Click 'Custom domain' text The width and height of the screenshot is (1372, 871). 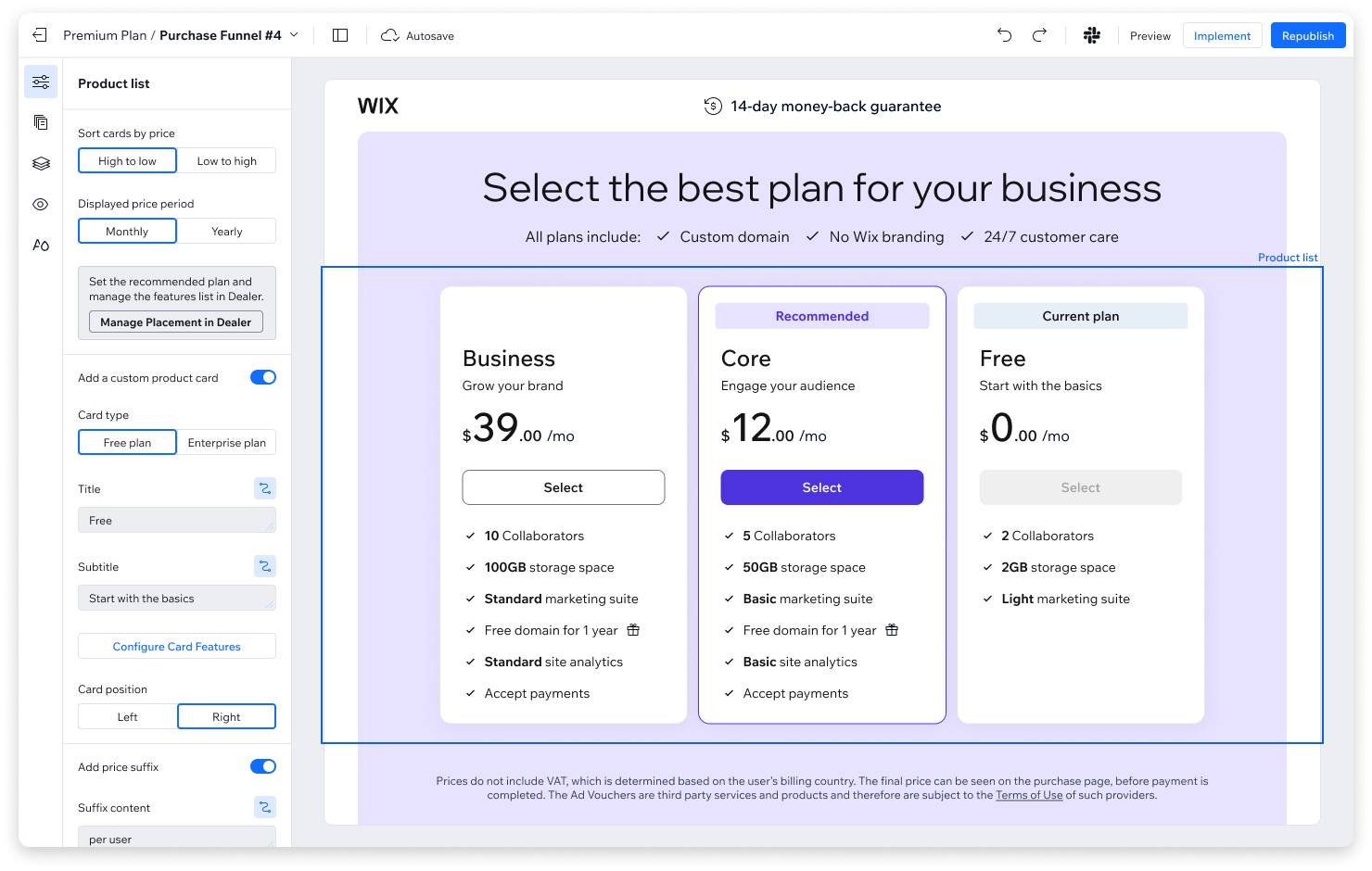pos(735,236)
